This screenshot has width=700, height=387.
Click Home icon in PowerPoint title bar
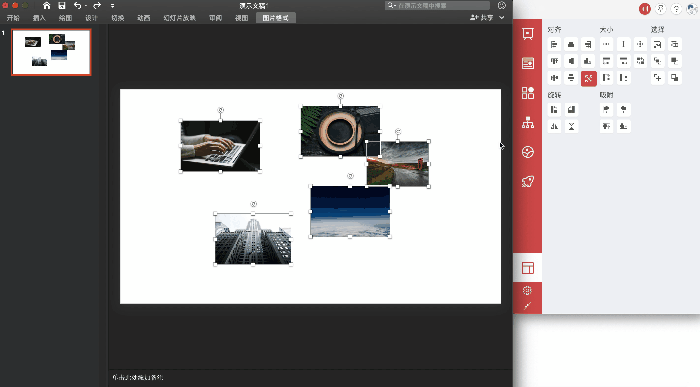pos(46,5)
